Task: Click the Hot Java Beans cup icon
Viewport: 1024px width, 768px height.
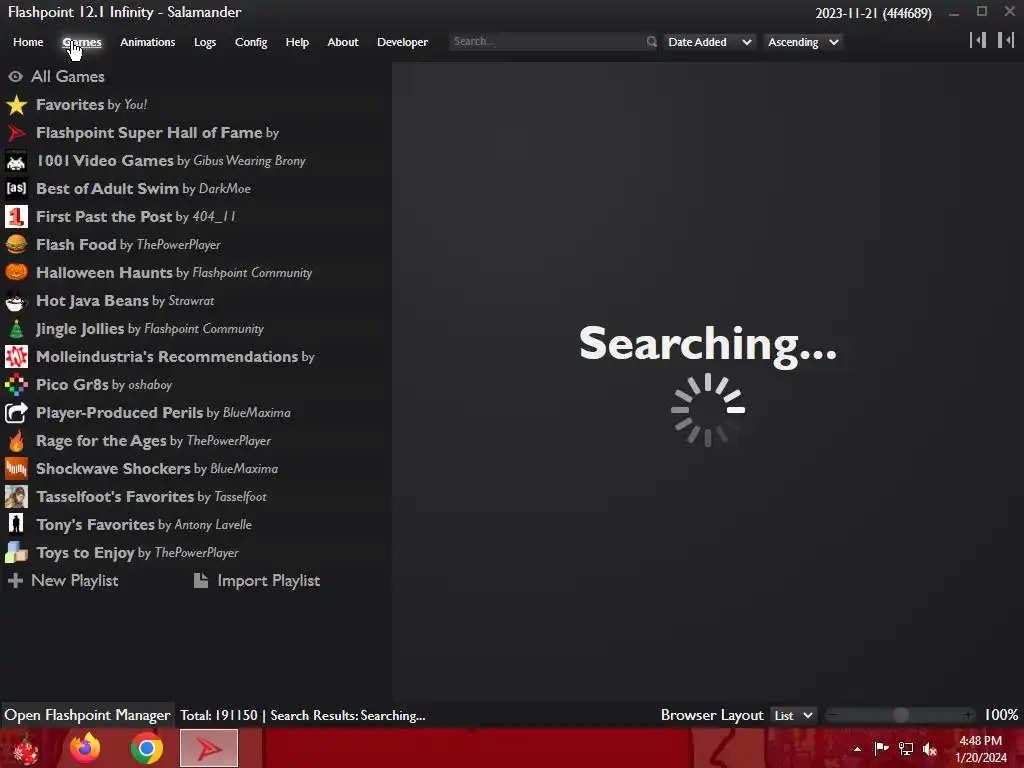Action: pos(16,300)
